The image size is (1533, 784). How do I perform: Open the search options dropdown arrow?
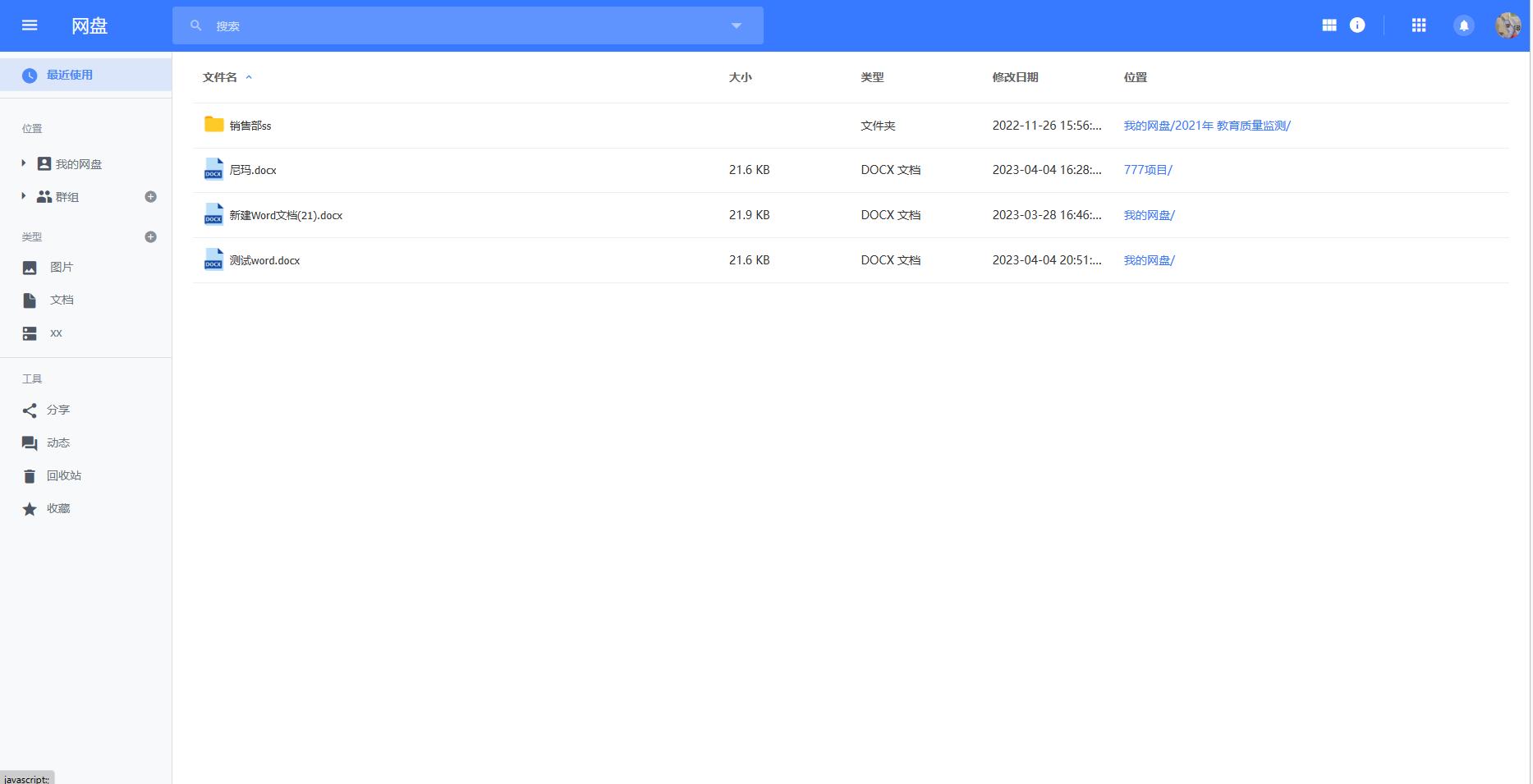[737, 25]
